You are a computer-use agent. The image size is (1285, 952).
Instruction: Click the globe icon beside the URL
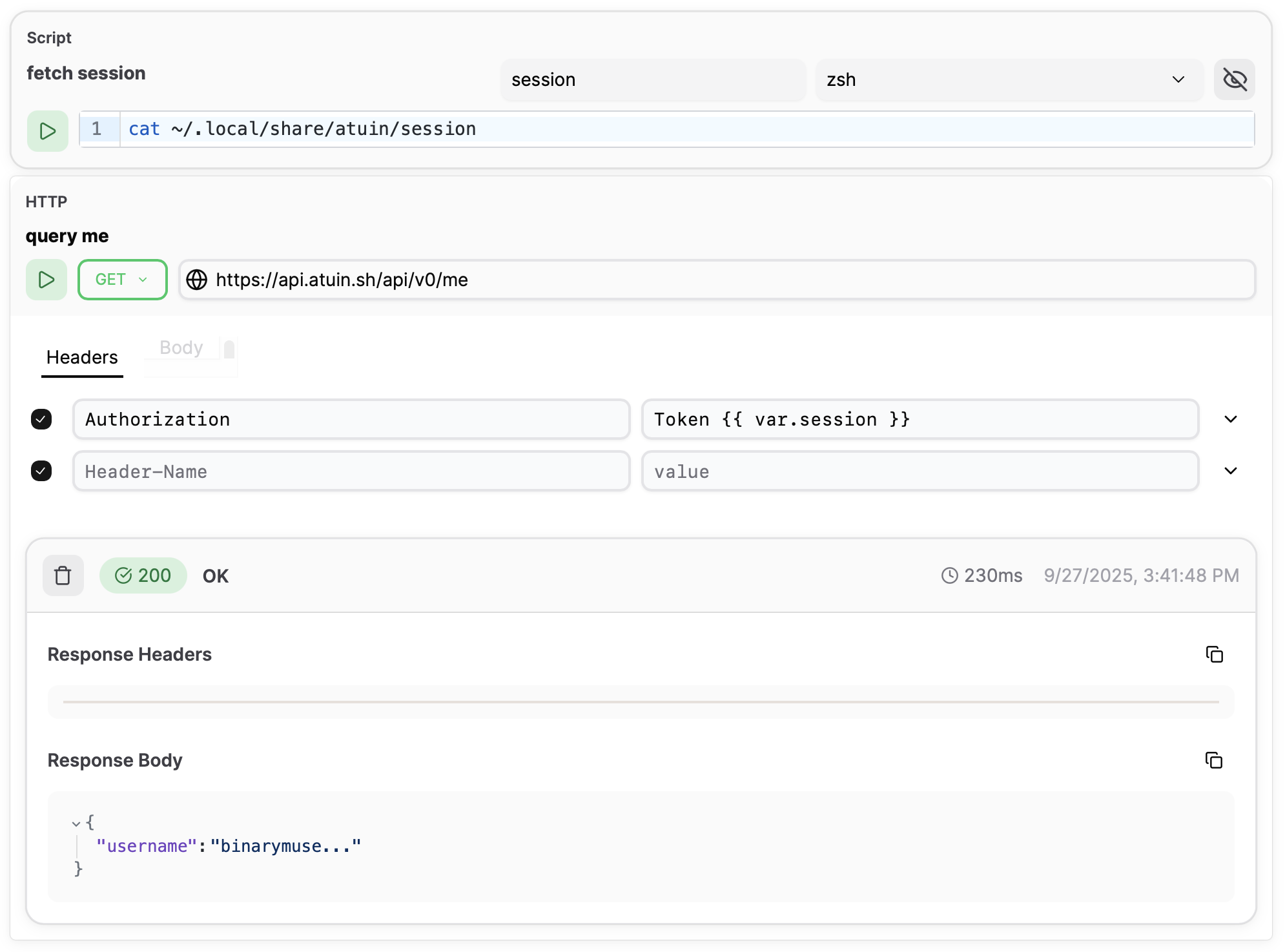coord(196,280)
